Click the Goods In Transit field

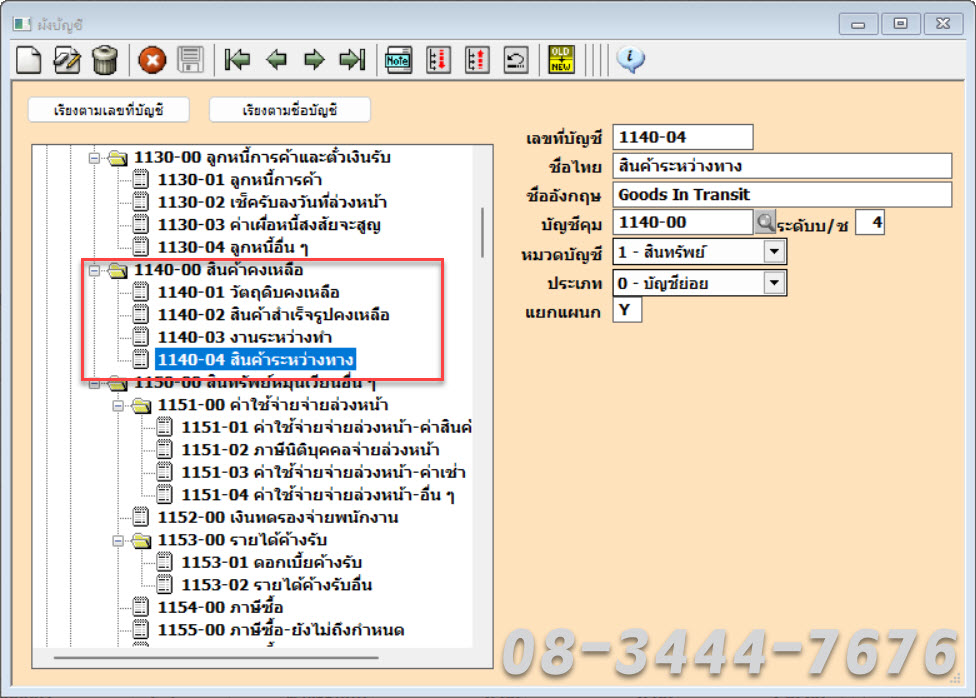pos(782,194)
